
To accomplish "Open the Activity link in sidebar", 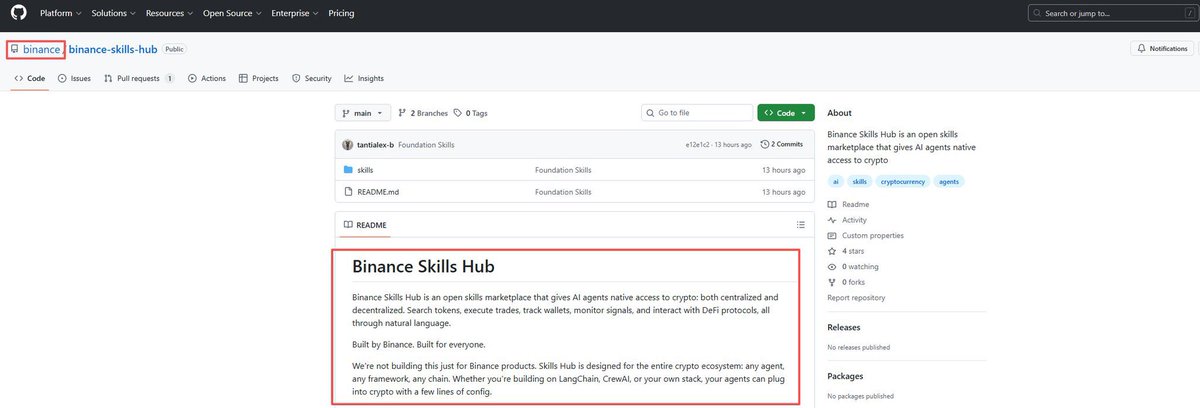I will tap(847, 220).
